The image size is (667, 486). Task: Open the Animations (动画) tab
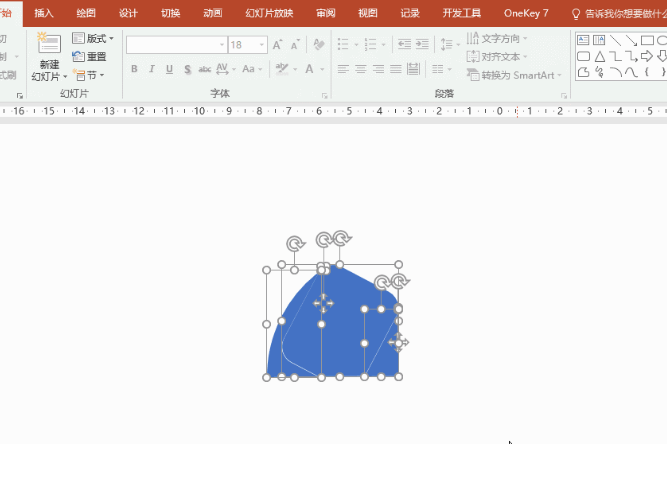tap(213, 13)
